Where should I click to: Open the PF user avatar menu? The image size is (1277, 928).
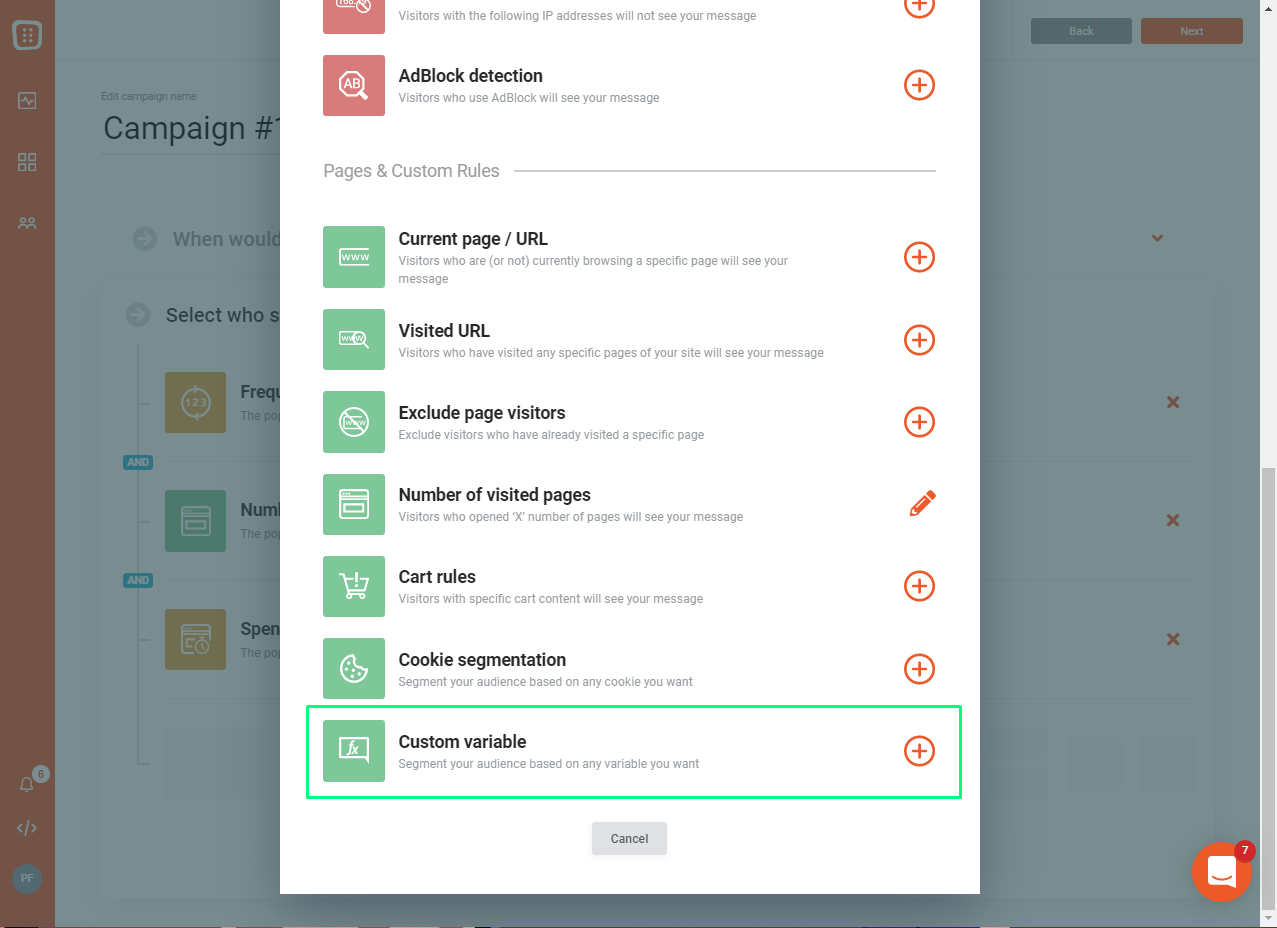(27, 879)
